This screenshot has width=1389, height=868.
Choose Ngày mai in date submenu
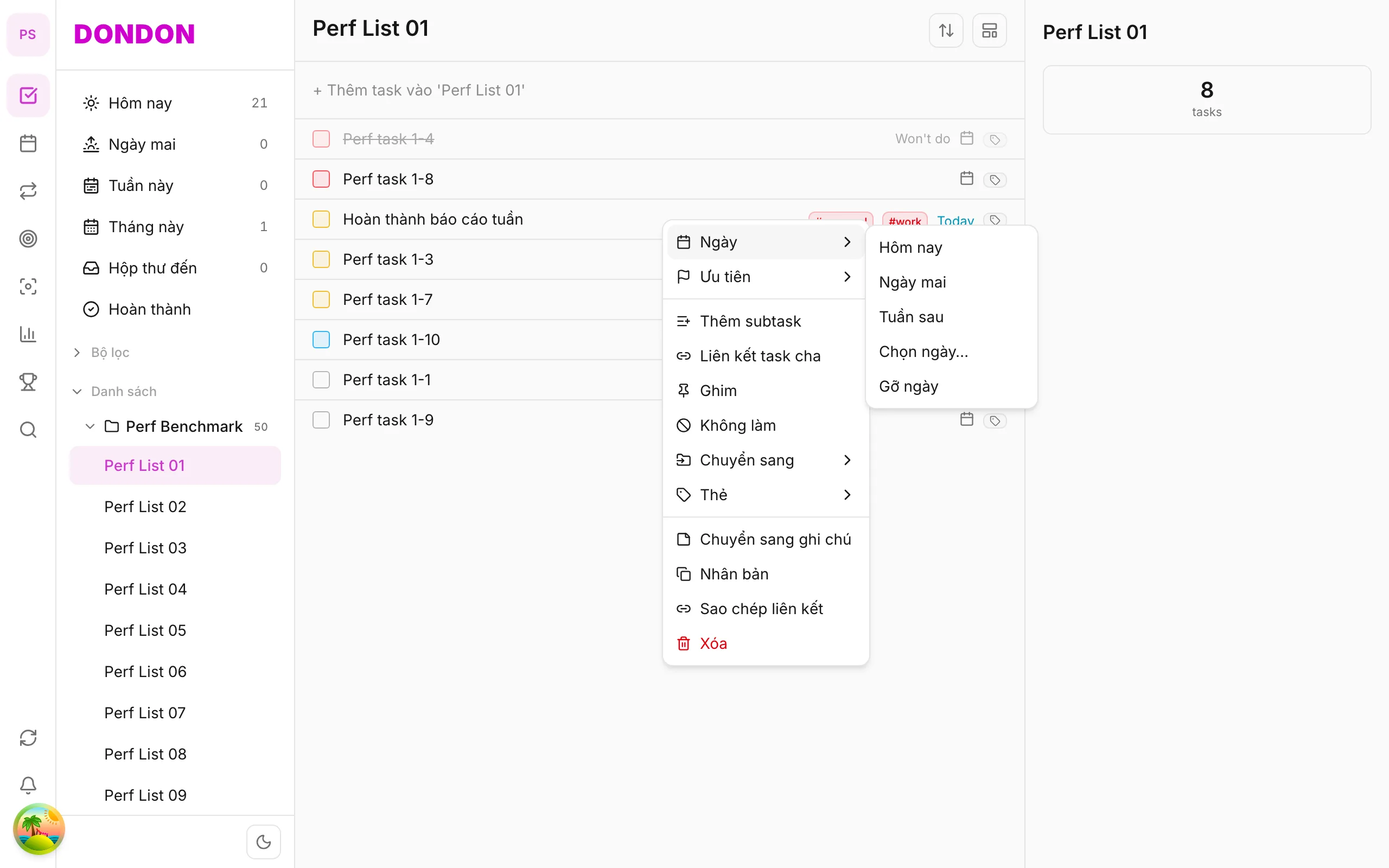coord(951,283)
